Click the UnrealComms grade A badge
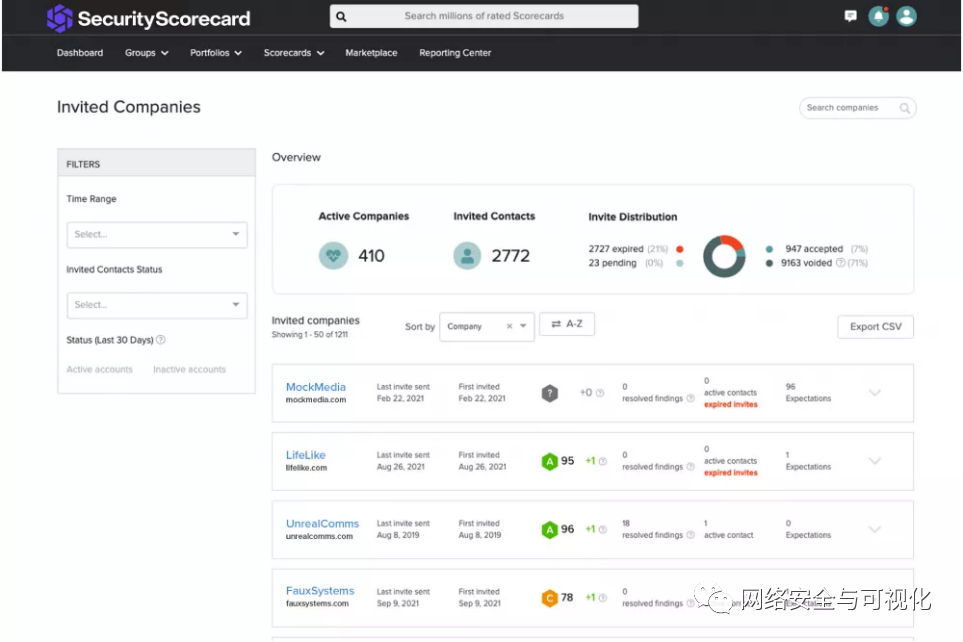The width and height of the screenshot is (963, 642). click(x=549, y=530)
